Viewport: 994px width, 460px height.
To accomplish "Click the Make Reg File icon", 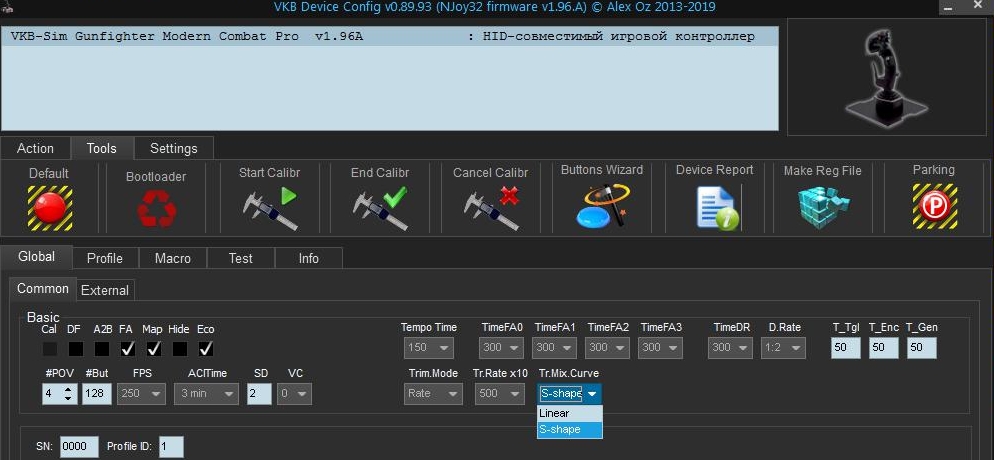I will [x=822, y=207].
